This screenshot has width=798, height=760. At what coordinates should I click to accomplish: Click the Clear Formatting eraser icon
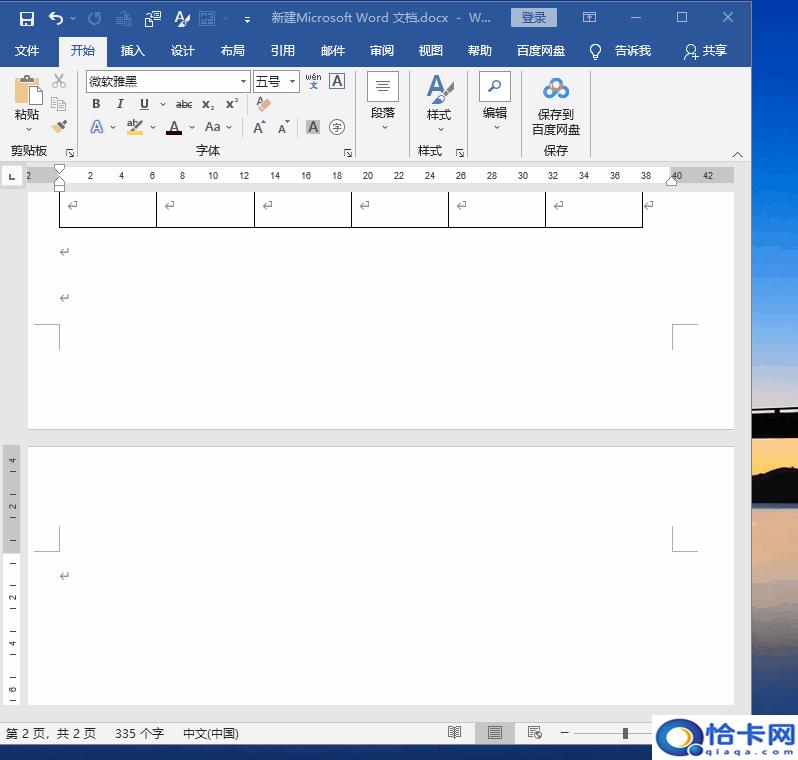[x=264, y=104]
